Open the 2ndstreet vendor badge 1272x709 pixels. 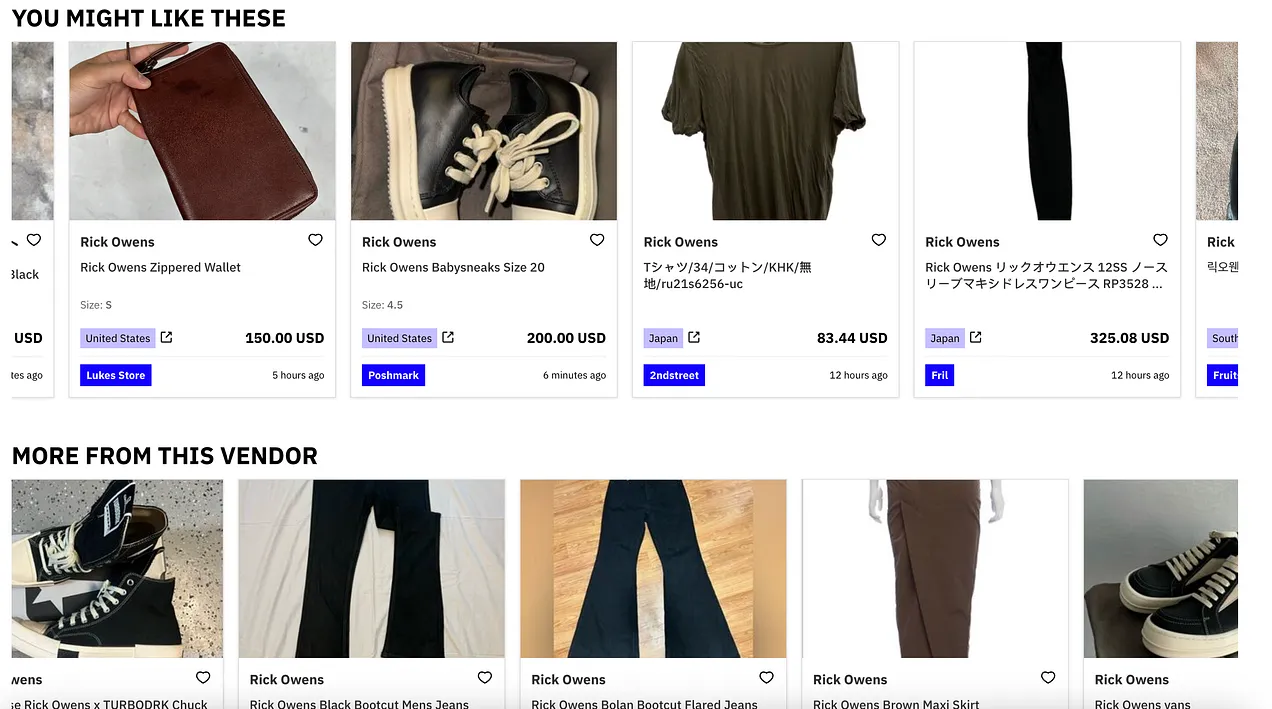tap(674, 375)
